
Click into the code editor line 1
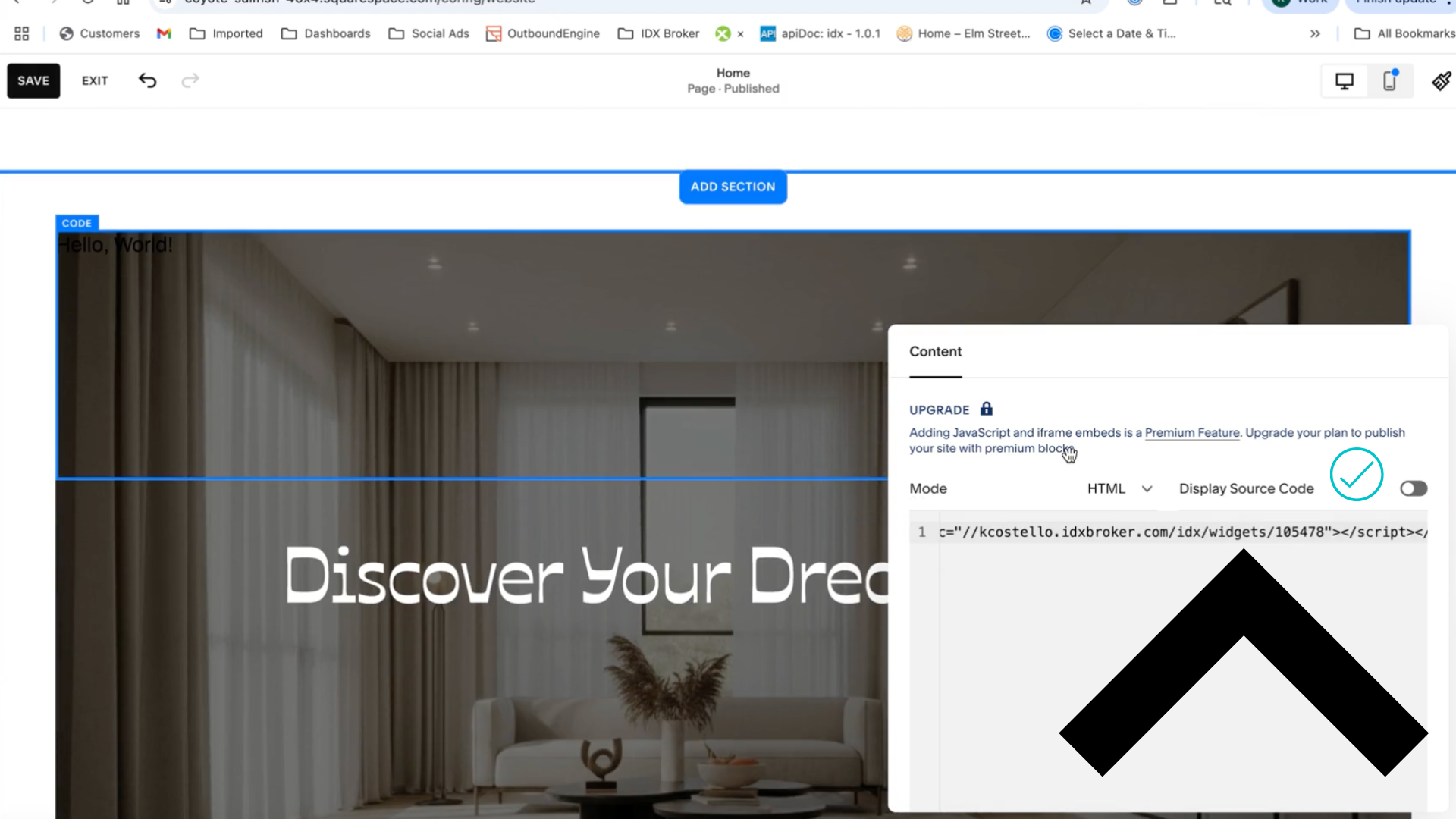pyautogui.click(x=1182, y=532)
